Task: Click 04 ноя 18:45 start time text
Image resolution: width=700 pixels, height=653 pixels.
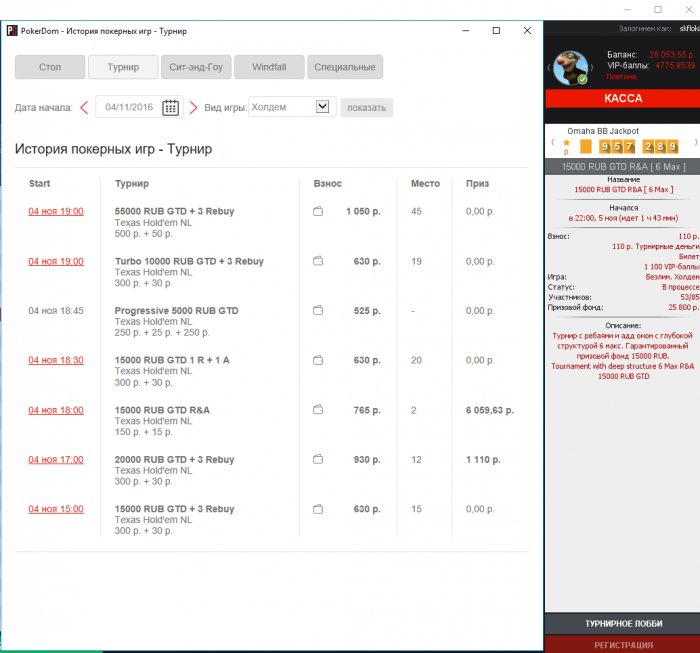Action: pyautogui.click(x=56, y=311)
